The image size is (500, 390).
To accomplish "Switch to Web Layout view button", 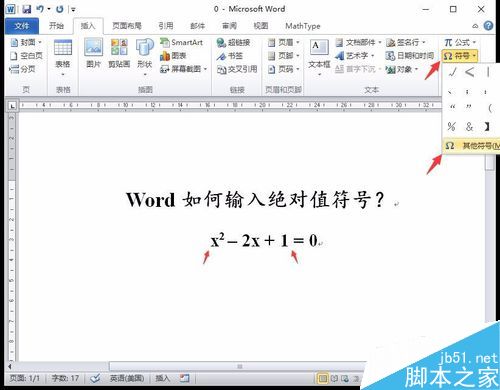I will (345, 378).
